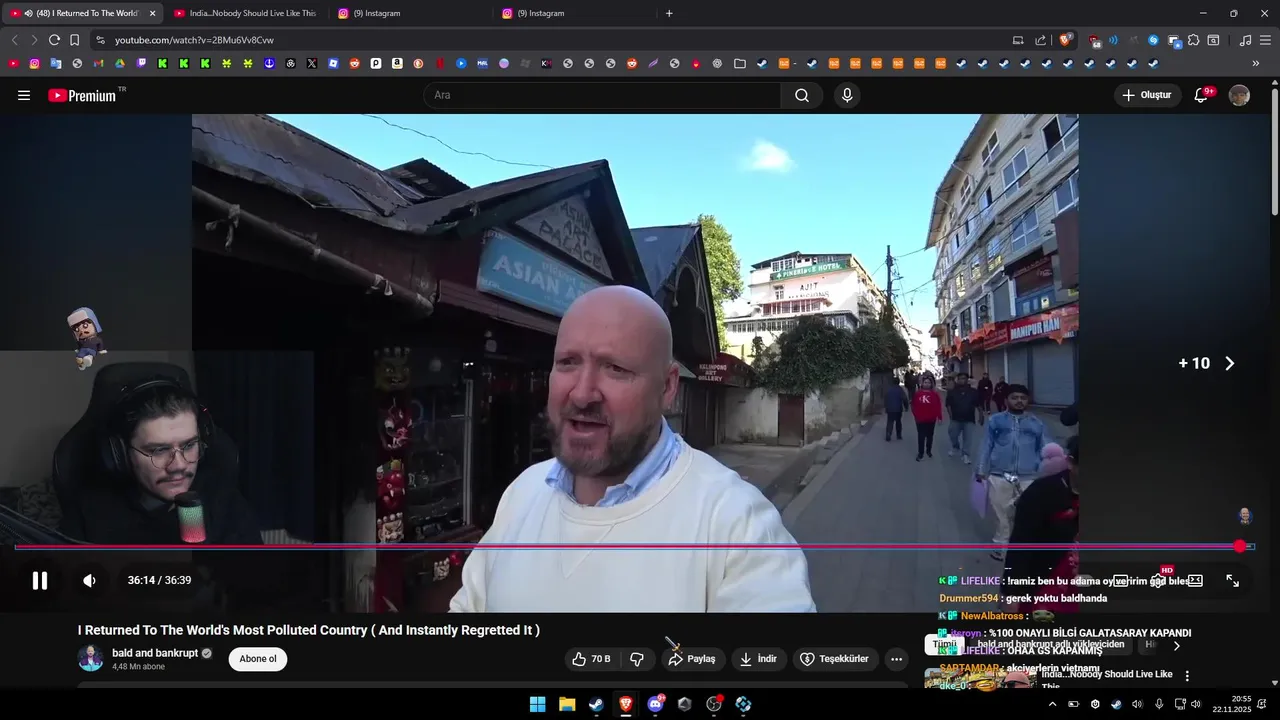The width and height of the screenshot is (1280, 720).
Task: Open site information icon in address bar
Action: point(100,40)
